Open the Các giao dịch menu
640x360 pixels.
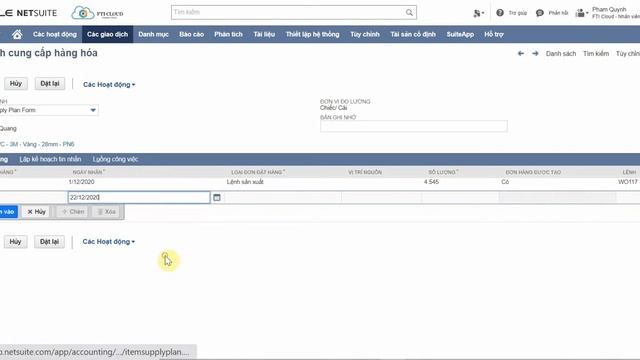point(107,34)
